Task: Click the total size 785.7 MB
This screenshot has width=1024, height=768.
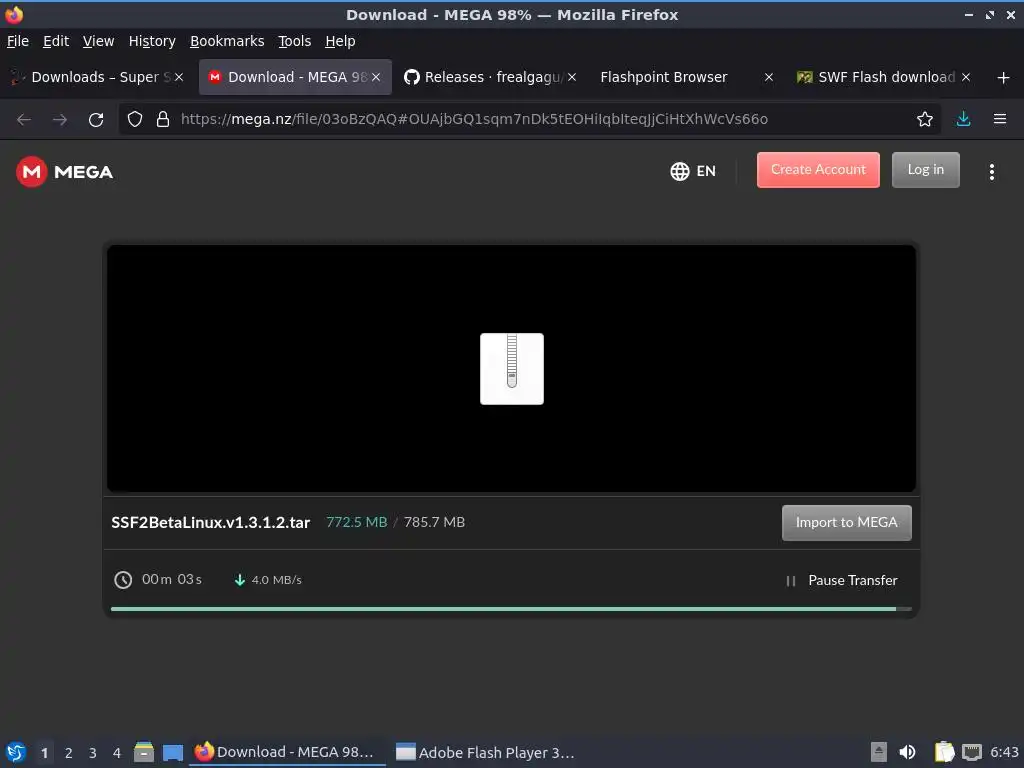Action: pos(434,522)
